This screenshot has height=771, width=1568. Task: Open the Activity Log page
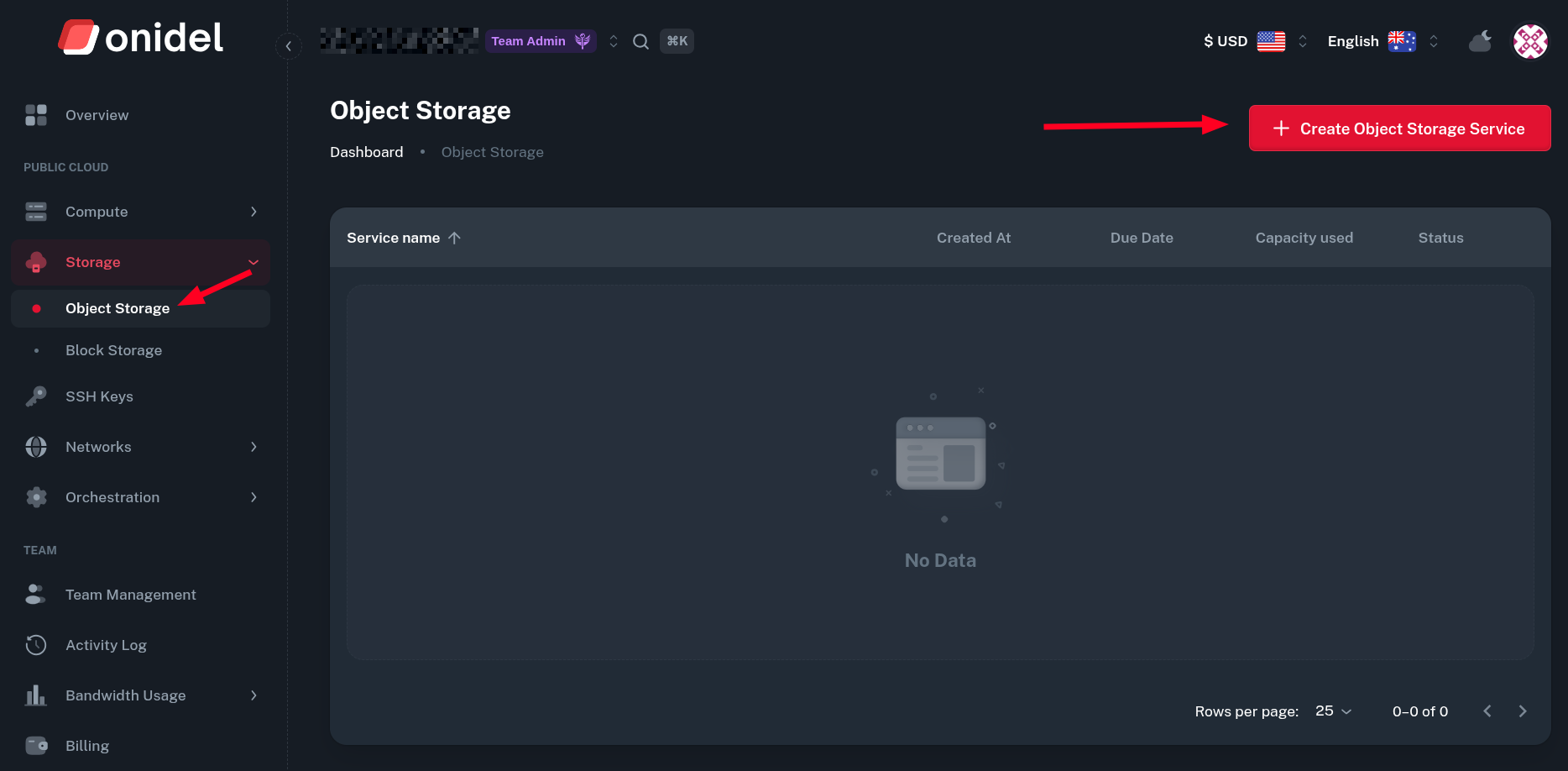point(106,645)
